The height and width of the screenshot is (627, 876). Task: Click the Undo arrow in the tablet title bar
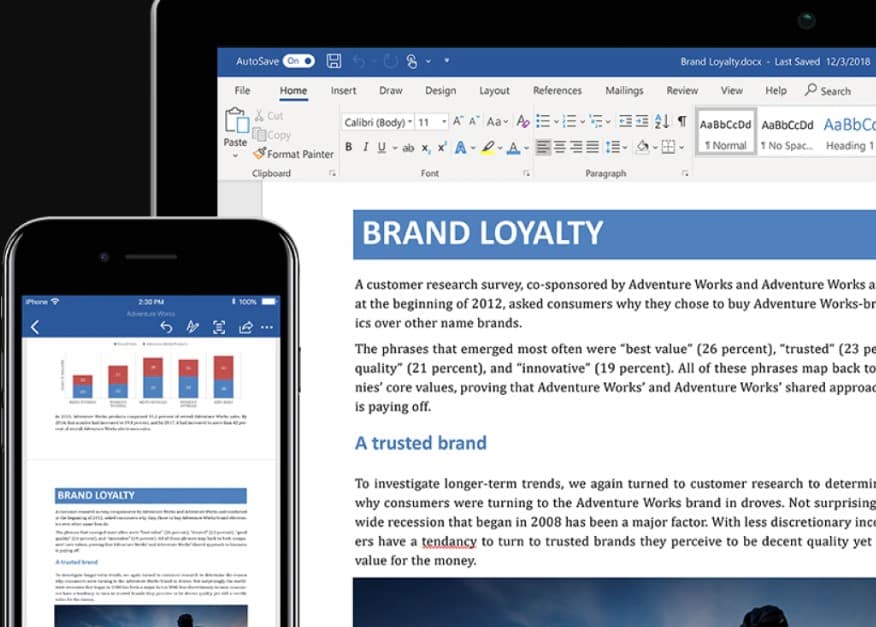pos(359,61)
